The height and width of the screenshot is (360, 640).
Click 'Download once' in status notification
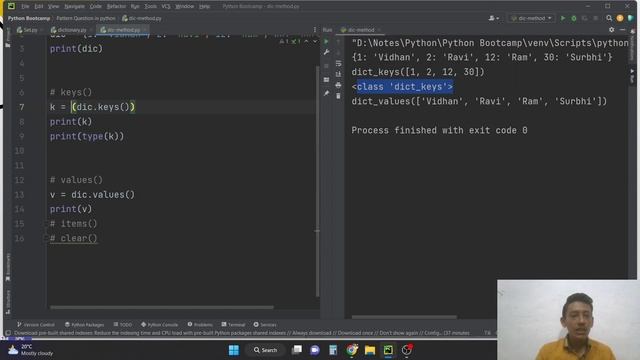[355, 333]
